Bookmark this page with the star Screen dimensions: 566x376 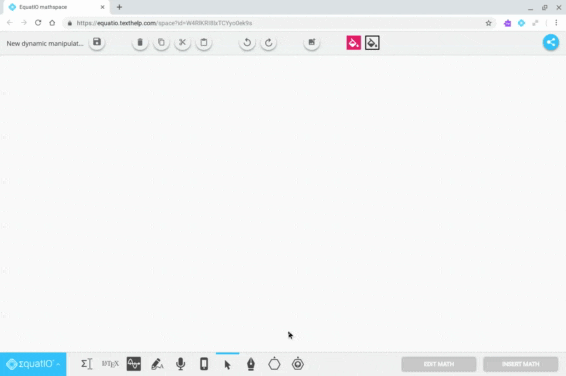coord(488,23)
